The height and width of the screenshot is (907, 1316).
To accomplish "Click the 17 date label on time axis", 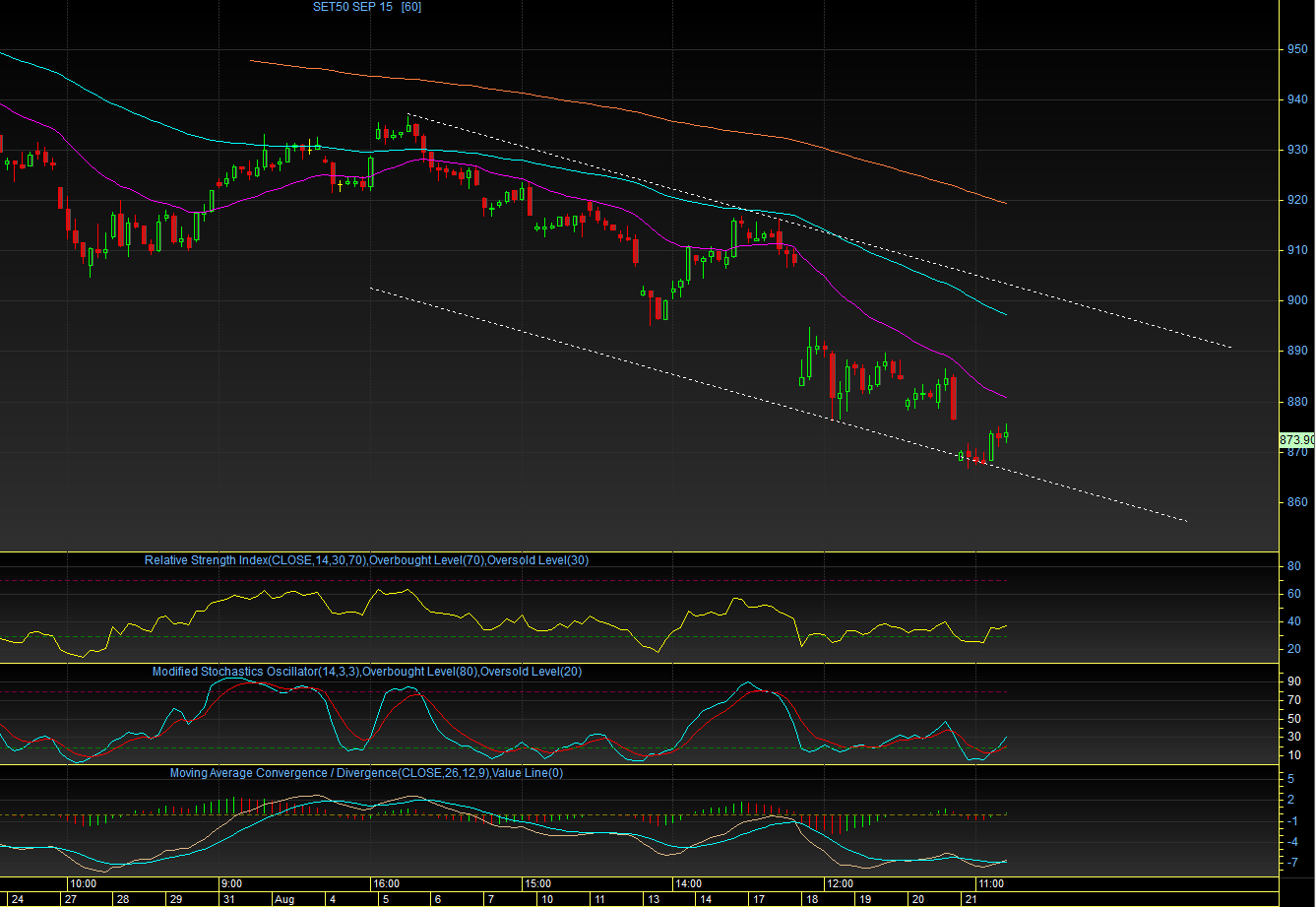I will tap(757, 899).
